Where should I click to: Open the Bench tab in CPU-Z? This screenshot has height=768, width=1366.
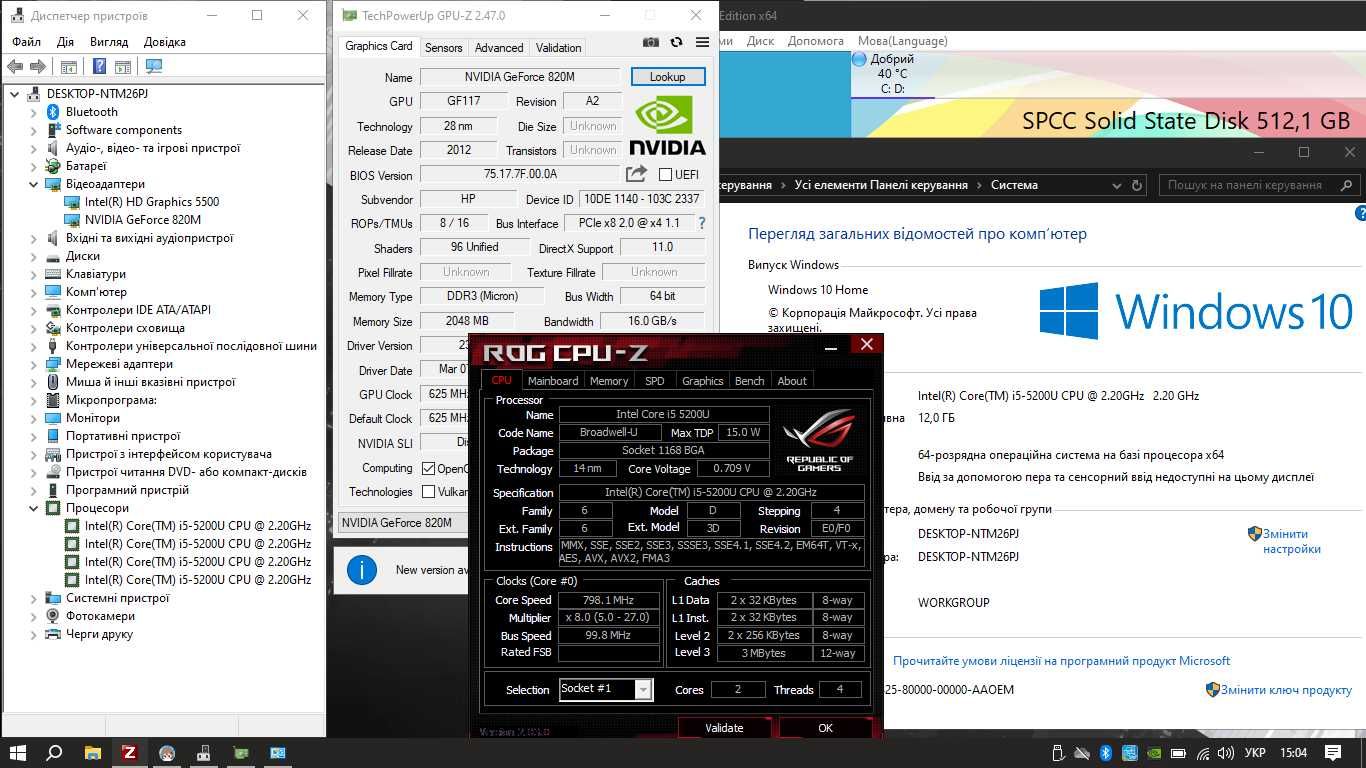(x=749, y=381)
